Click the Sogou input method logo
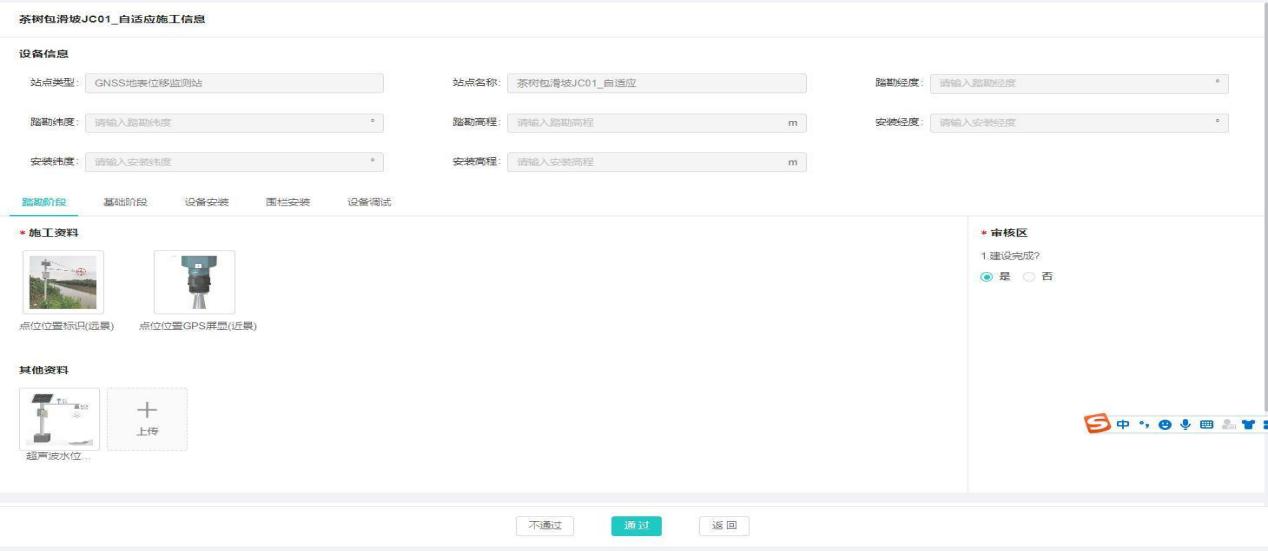The height and width of the screenshot is (551, 1268). pos(1097,424)
